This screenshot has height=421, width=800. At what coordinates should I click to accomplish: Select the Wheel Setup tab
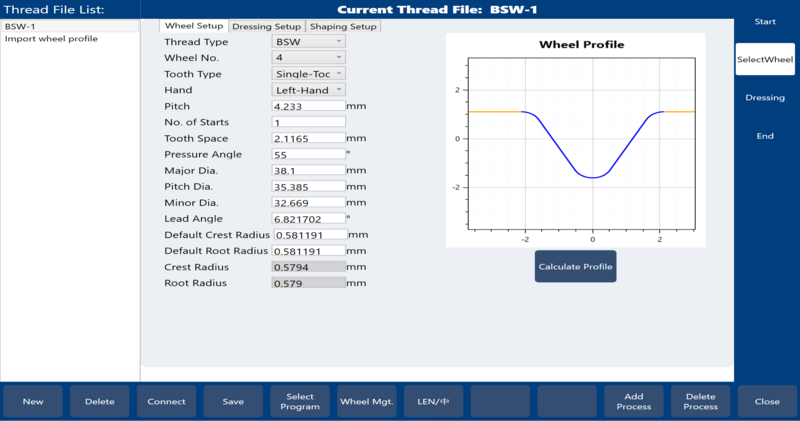[x=194, y=26]
